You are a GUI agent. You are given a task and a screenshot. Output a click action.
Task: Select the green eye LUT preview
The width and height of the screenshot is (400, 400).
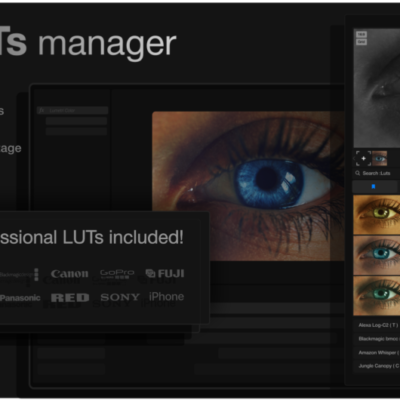377,296
